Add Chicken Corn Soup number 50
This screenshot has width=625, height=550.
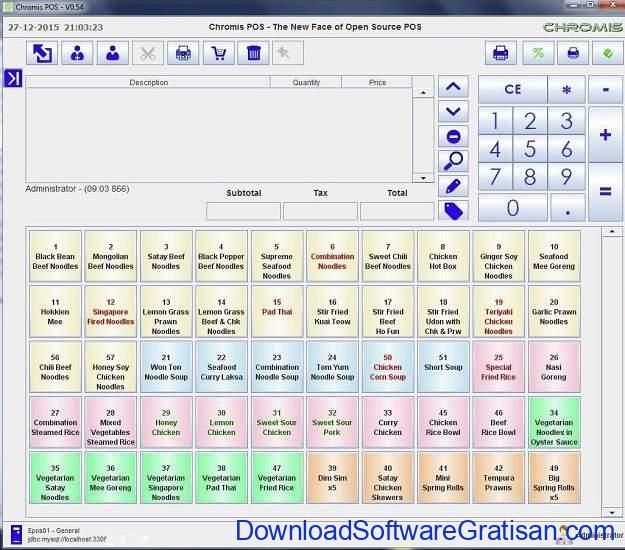(388, 367)
